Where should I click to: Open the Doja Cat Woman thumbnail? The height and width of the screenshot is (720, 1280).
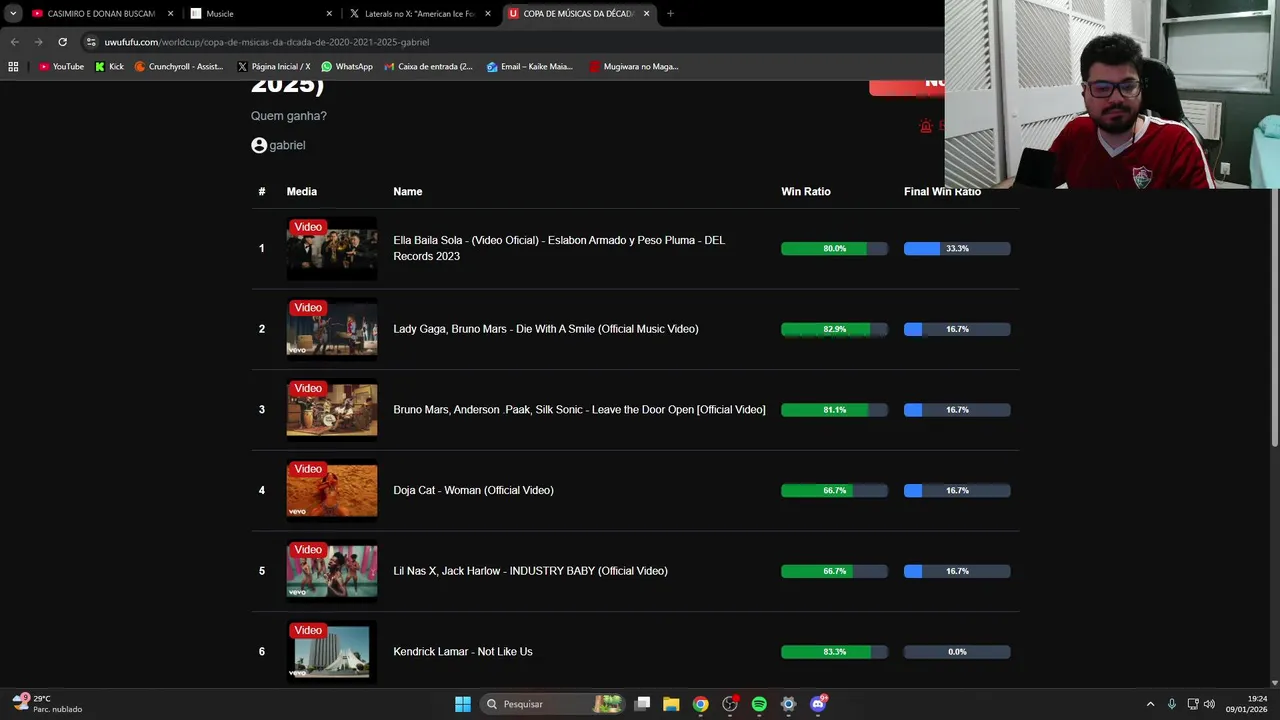[332, 490]
